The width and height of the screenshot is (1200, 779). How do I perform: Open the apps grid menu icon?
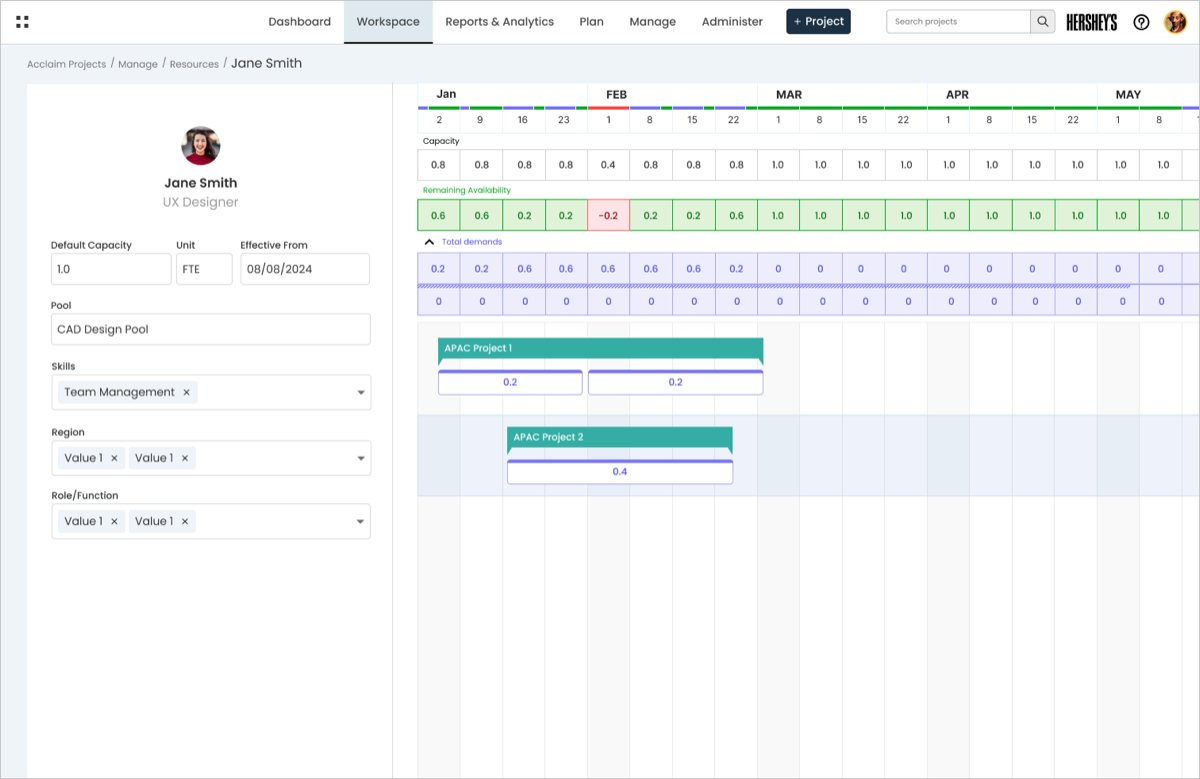pyautogui.click(x=23, y=22)
